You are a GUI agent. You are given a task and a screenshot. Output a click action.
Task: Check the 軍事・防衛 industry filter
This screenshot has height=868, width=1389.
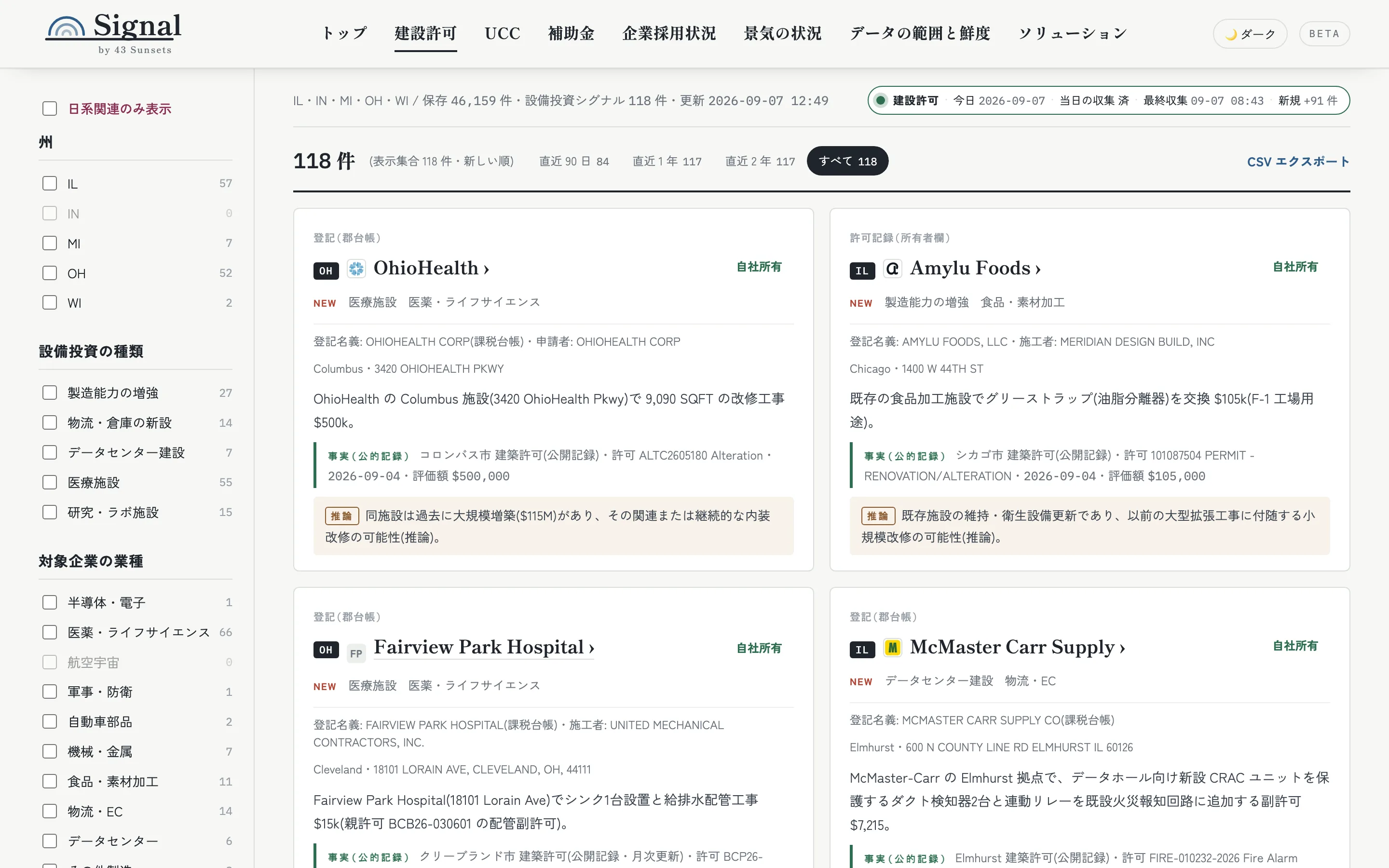pos(50,692)
